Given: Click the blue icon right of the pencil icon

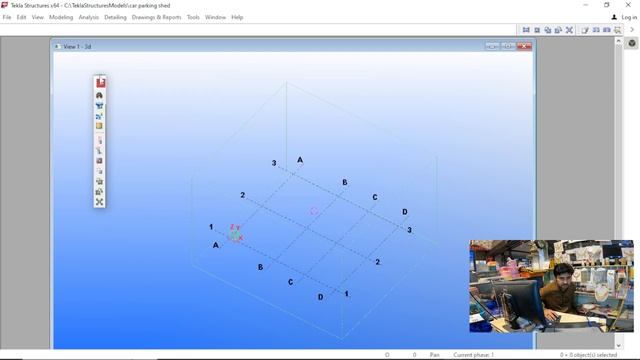Looking at the screenshot, I should 596,30.
